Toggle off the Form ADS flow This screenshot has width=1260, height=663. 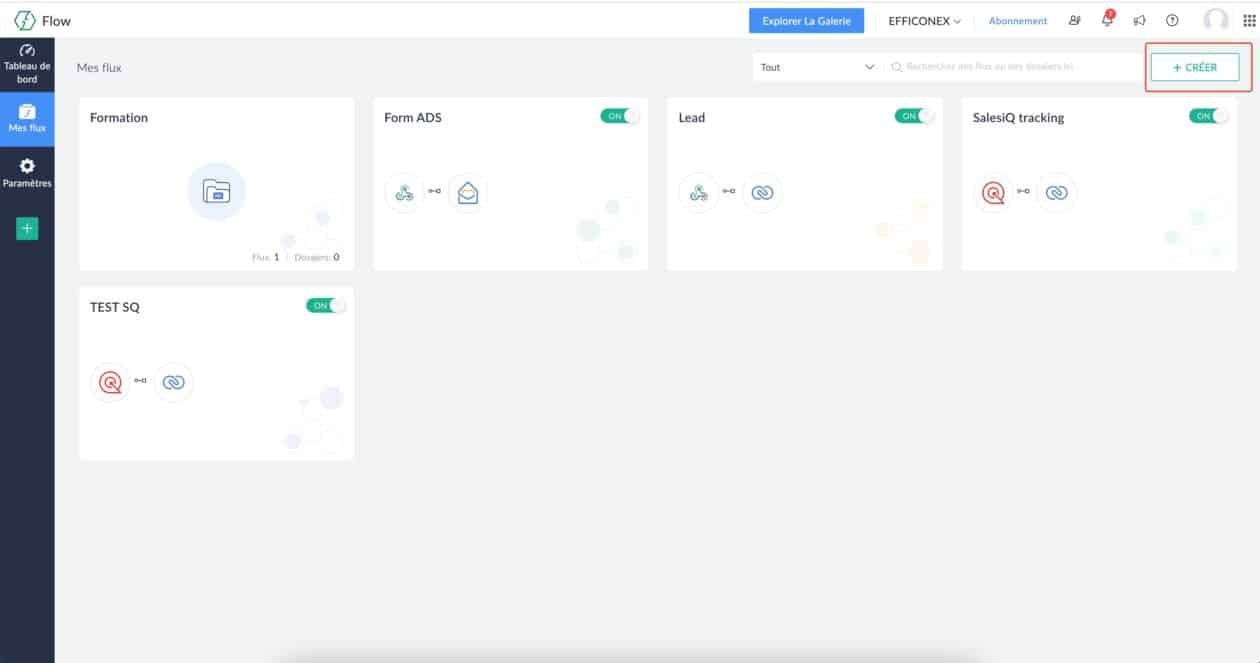click(x=619, y=116)
